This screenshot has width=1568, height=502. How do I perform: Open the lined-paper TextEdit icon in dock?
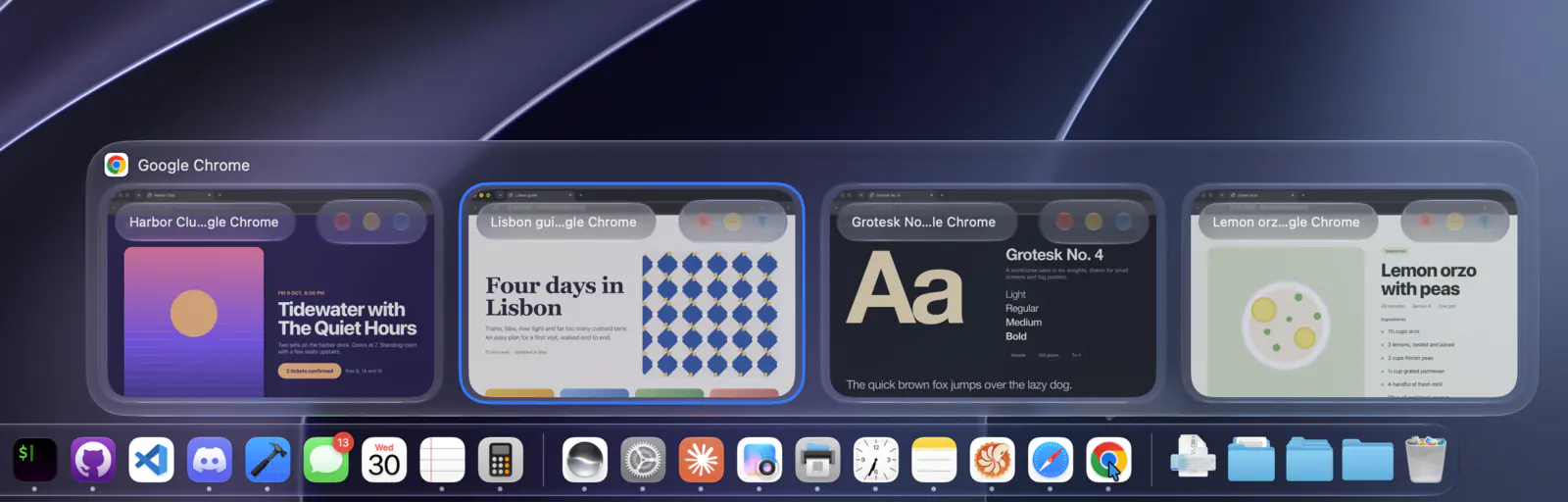pos(442,460)
